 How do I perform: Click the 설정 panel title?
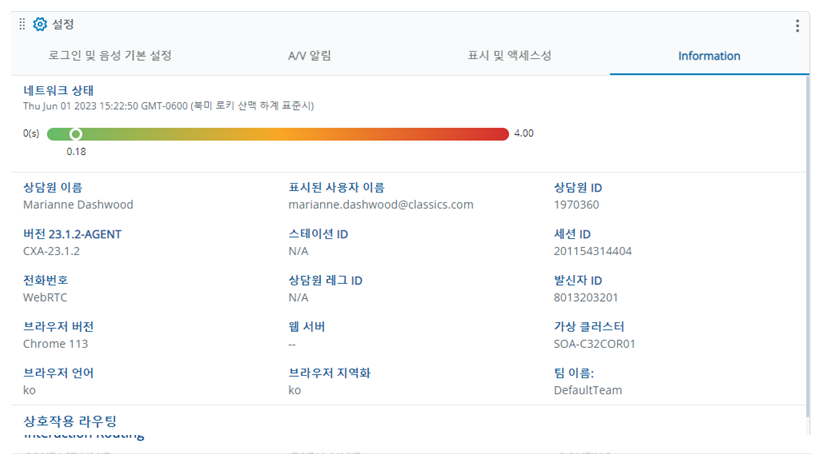[x=63, y=24]
